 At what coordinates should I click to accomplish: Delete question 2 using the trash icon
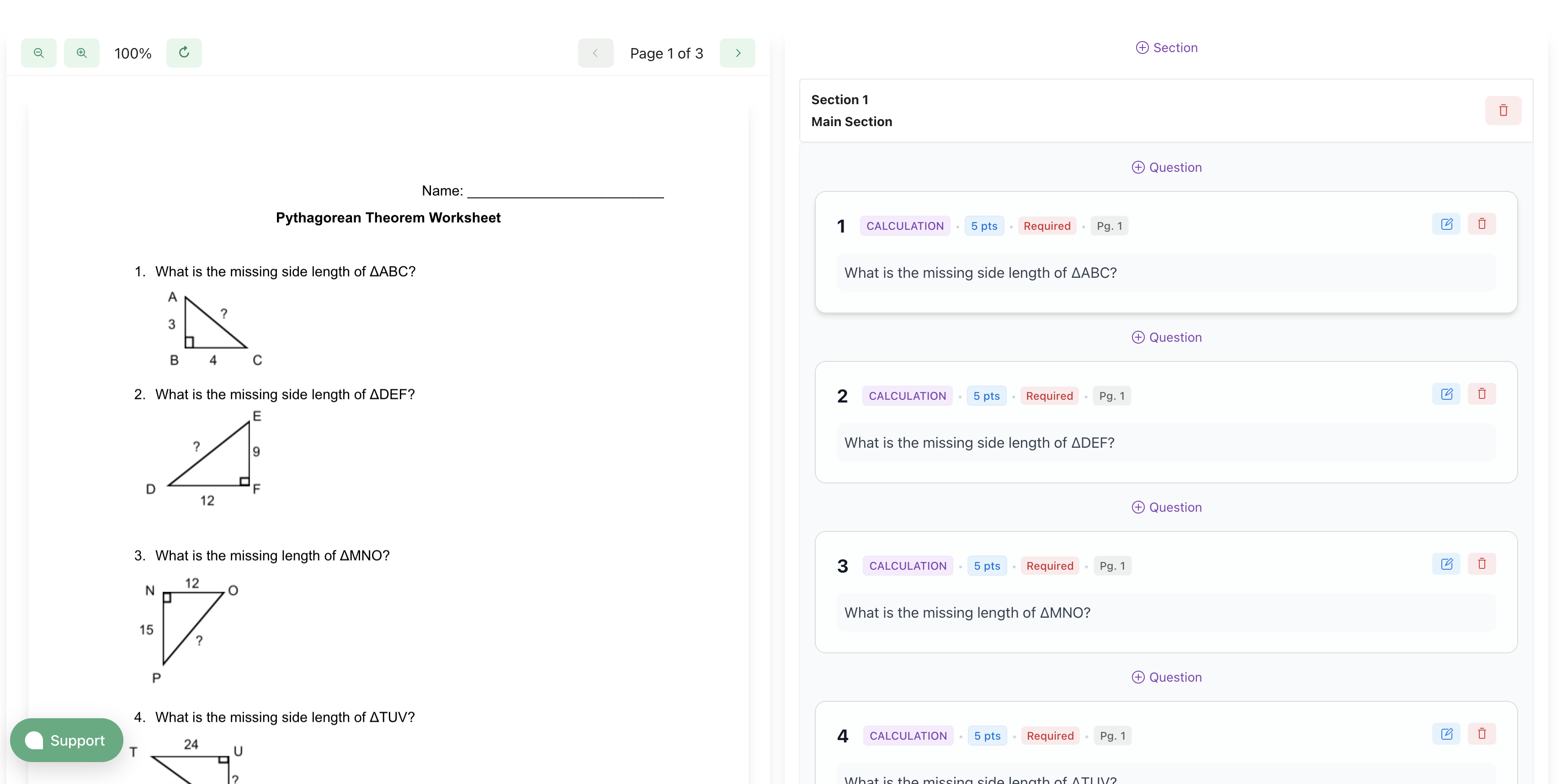coord(1482,393)
